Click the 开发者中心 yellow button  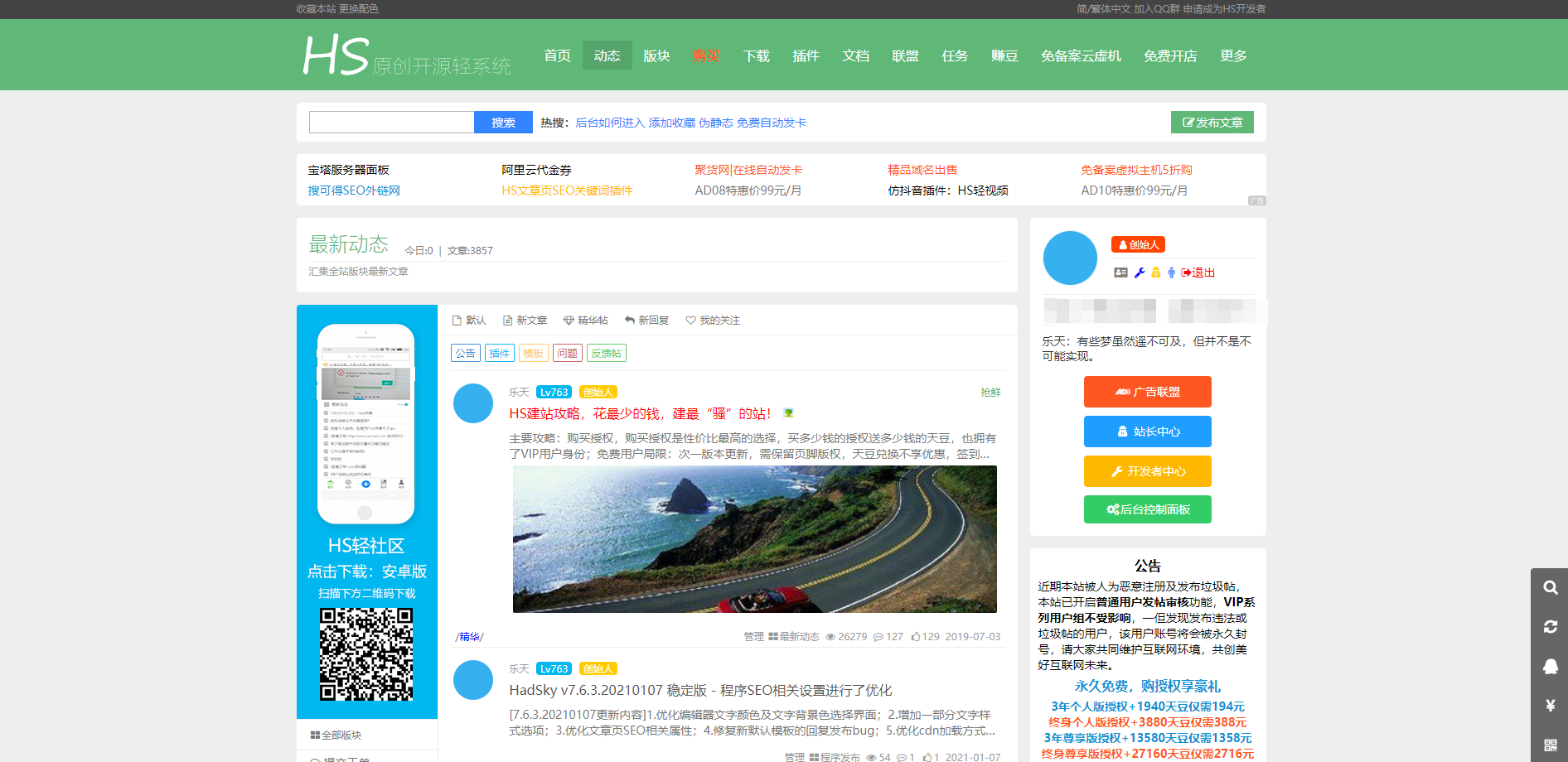[x=1148, y=471]
